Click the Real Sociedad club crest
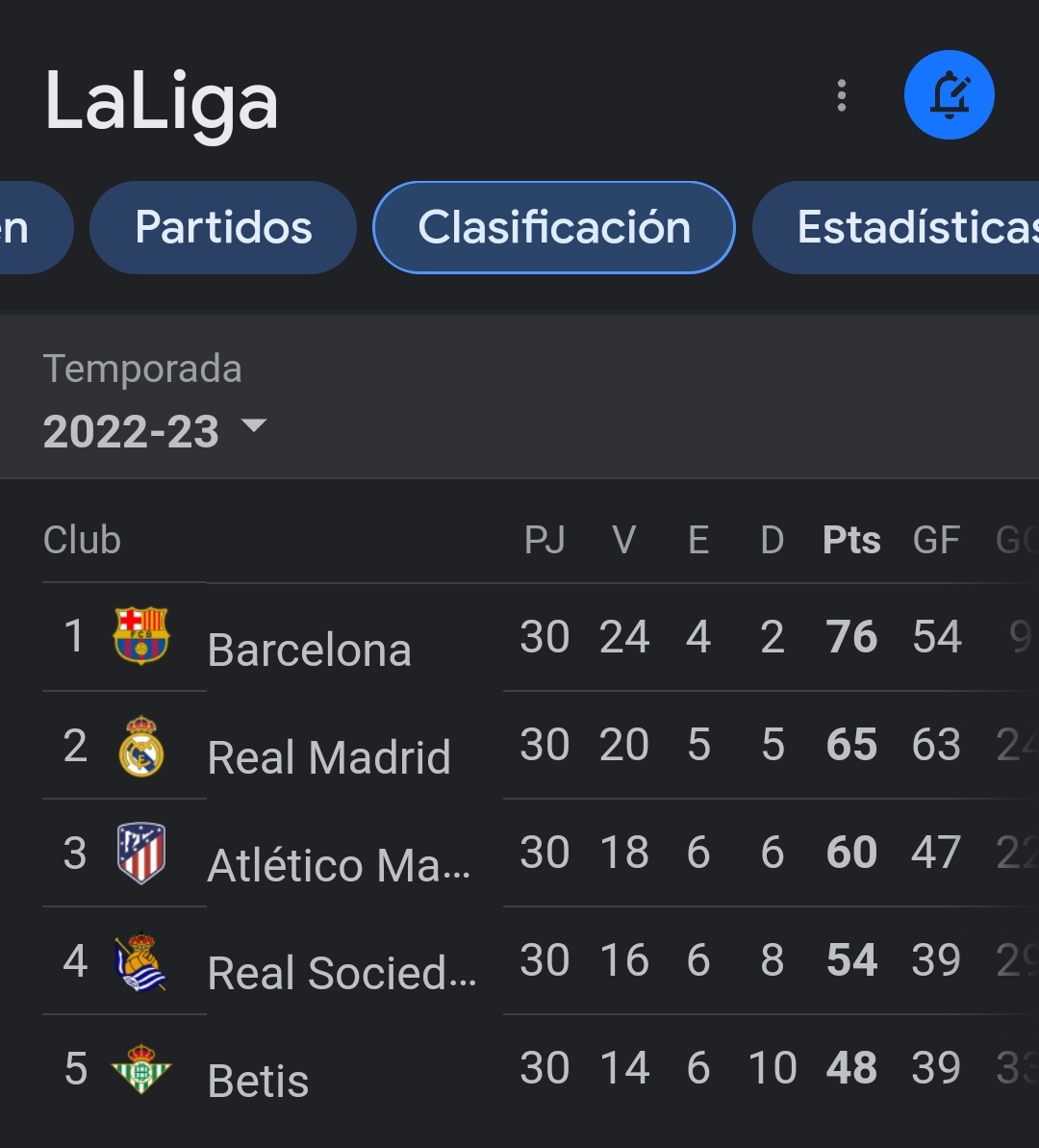 point(141,961)
